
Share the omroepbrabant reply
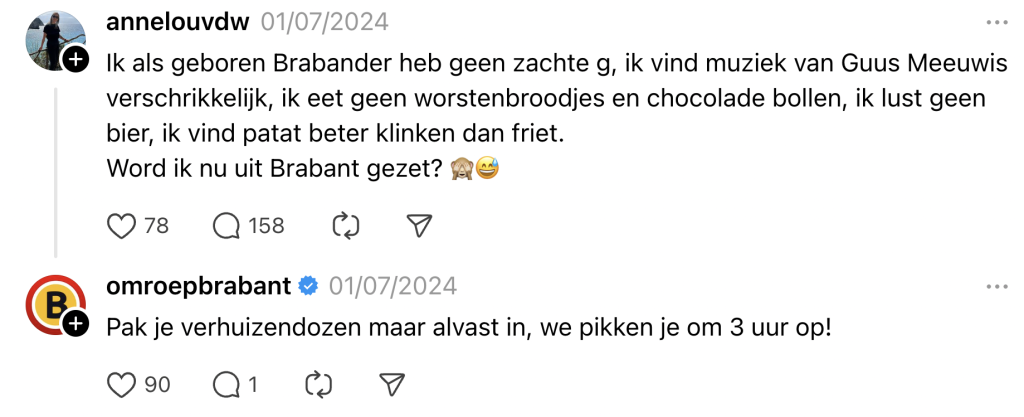click(393, 384)
